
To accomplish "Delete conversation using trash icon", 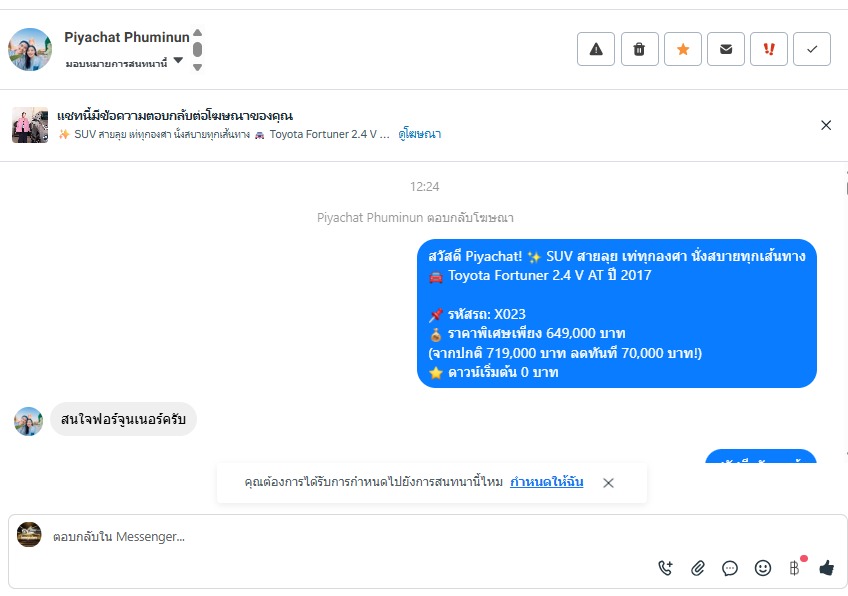I will [x=639, y=49].
